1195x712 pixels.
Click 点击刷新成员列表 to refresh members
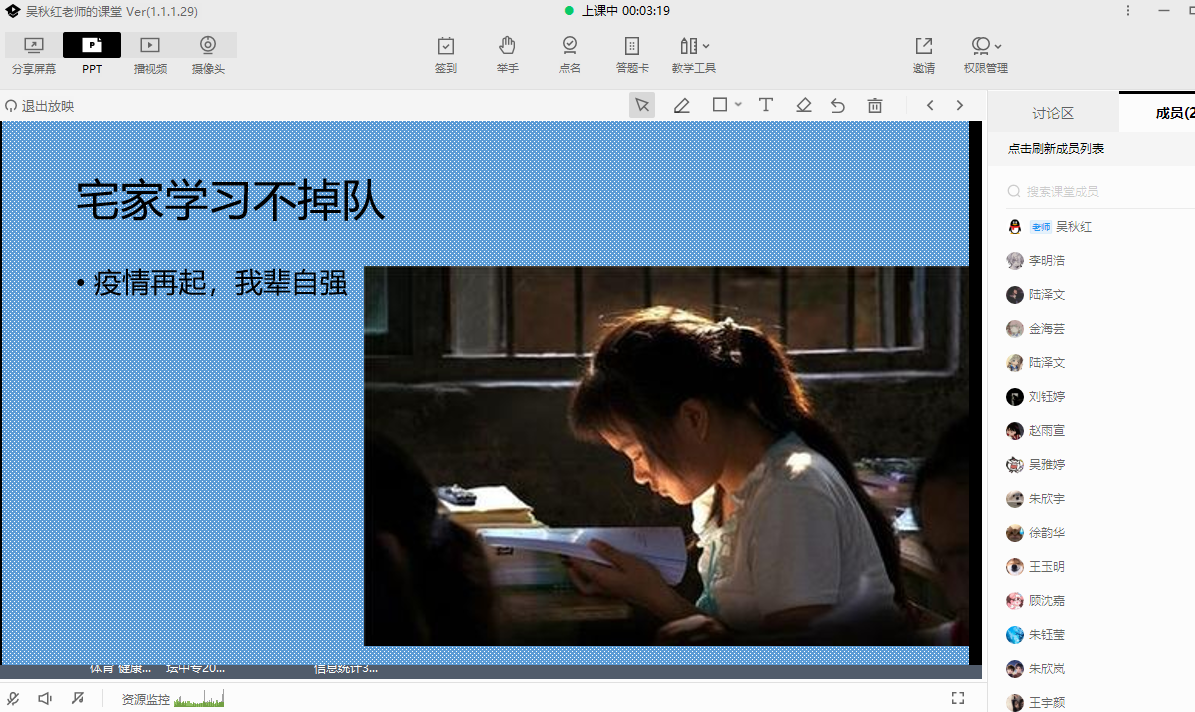pos(1056,148)
